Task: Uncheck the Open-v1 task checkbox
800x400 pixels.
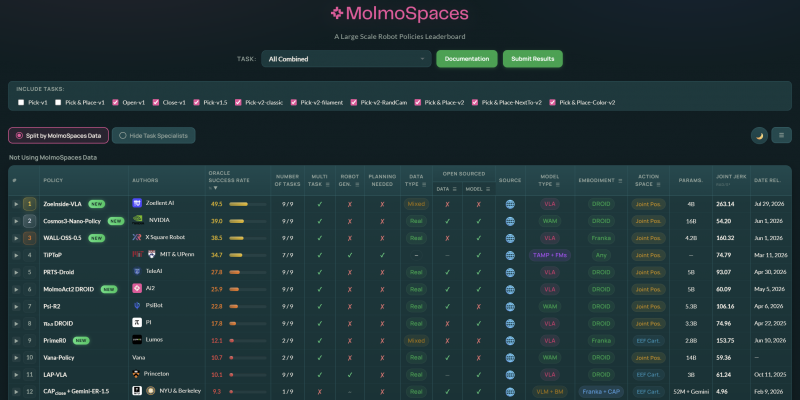Action: (115, 103)
